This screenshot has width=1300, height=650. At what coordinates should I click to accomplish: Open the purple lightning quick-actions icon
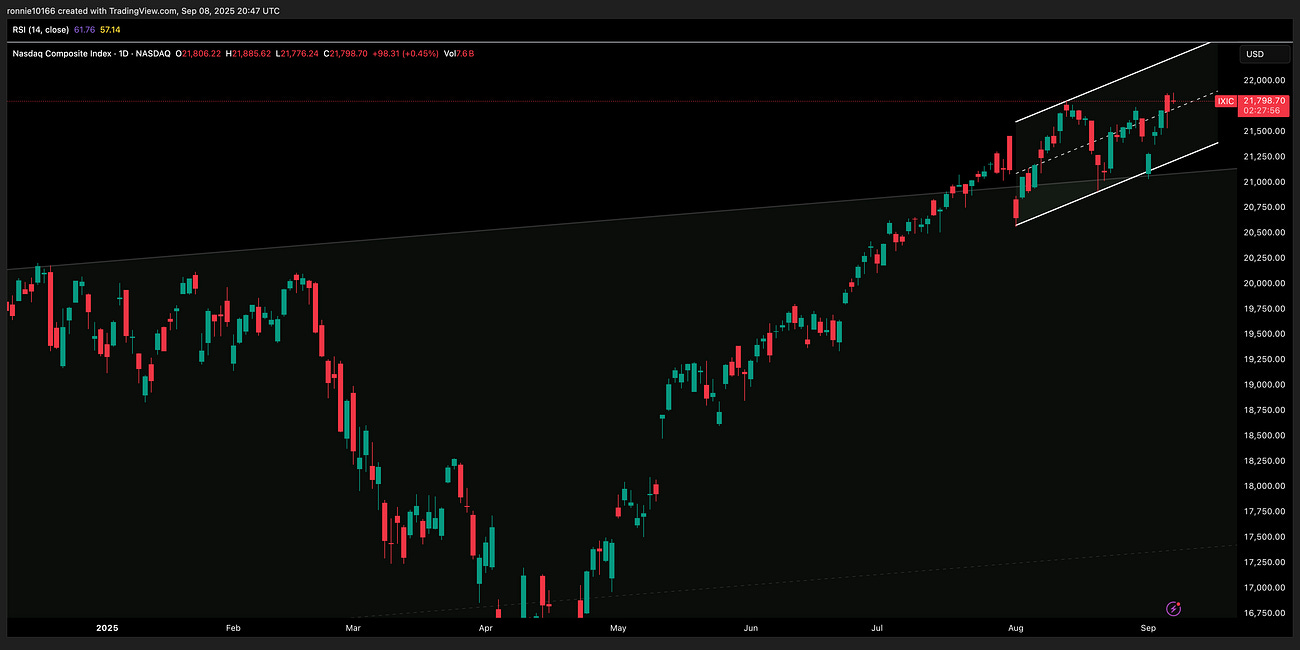[x=1172, y=608]
